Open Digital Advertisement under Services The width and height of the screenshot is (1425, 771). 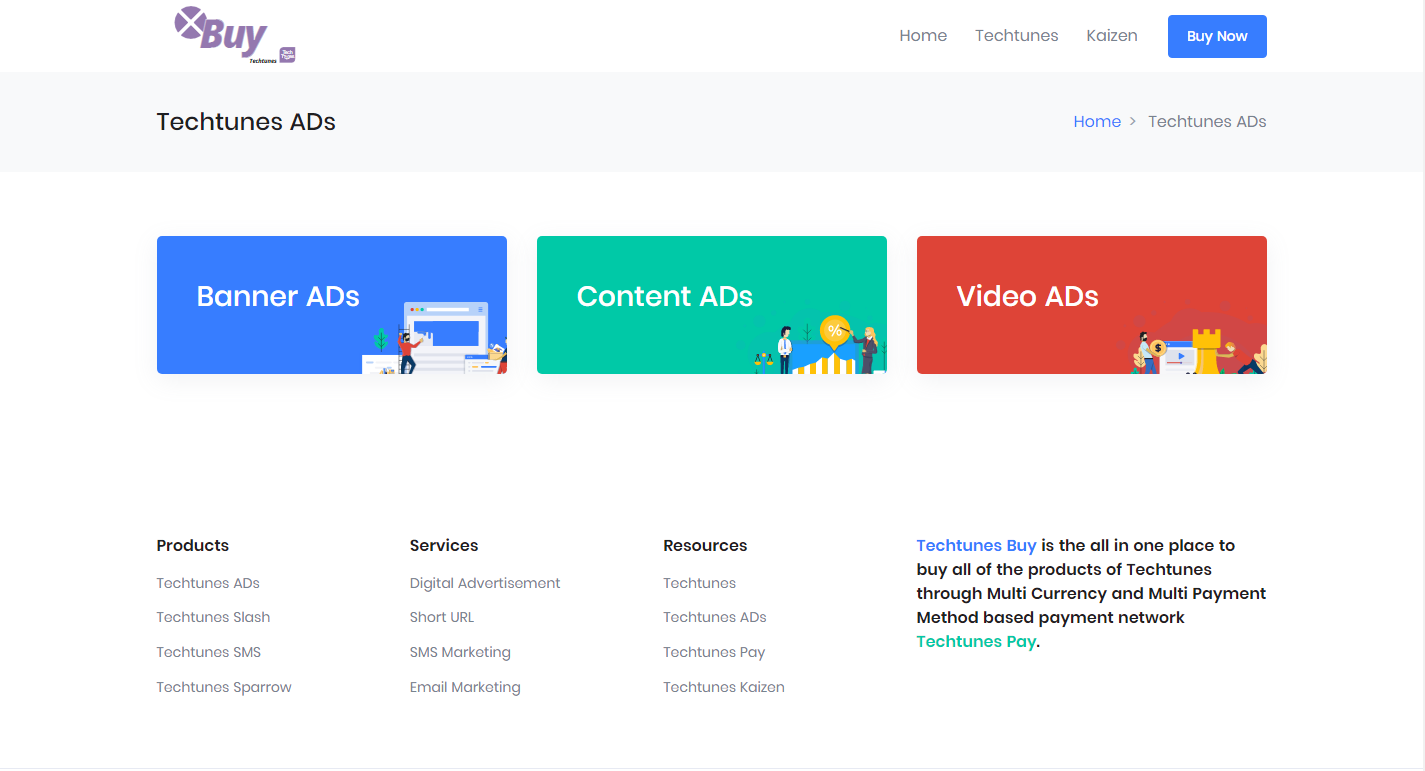pyautogui.click(x=485, y=583)
